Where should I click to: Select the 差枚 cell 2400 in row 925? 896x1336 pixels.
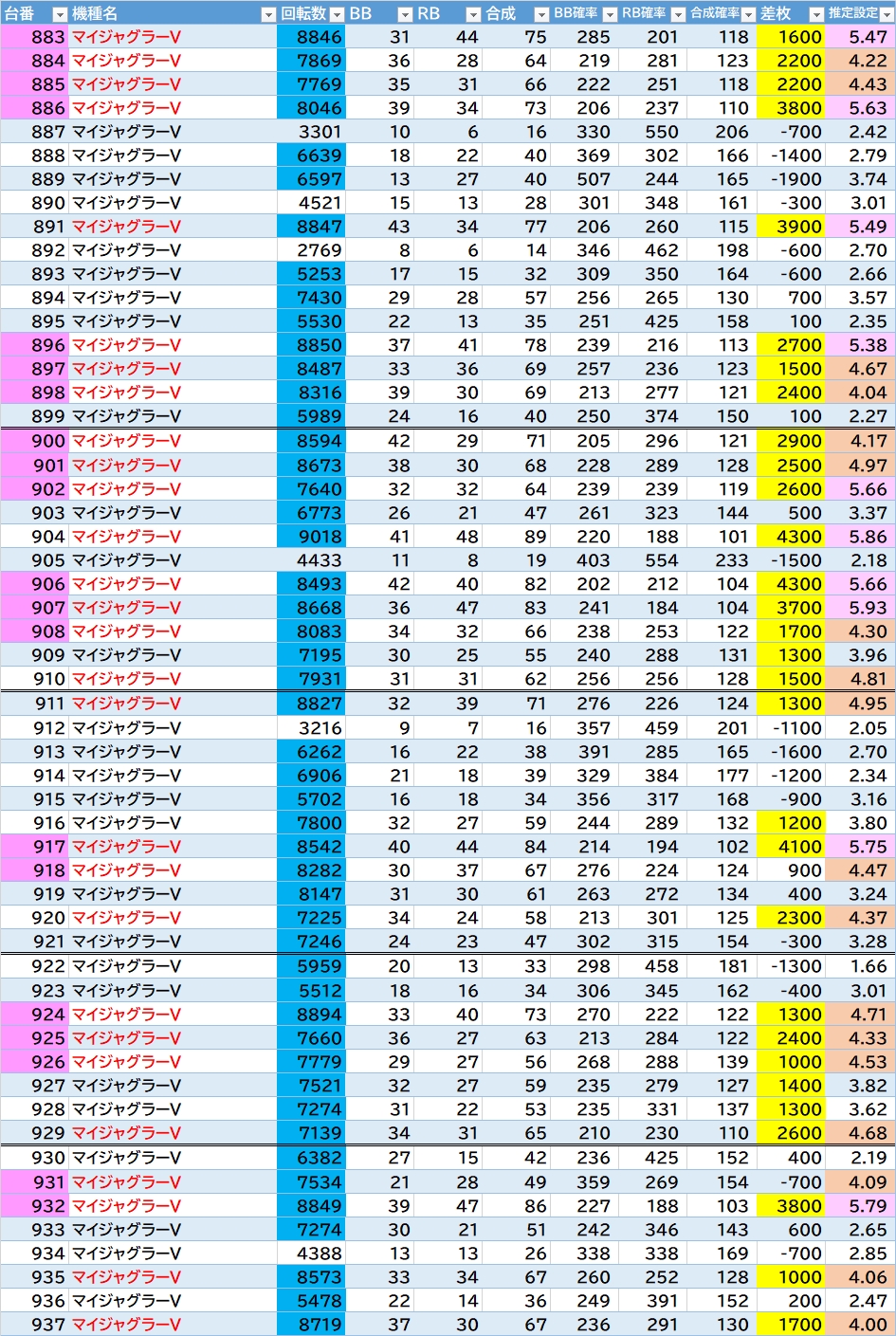pyautogui.click(x=791, y=1038)
